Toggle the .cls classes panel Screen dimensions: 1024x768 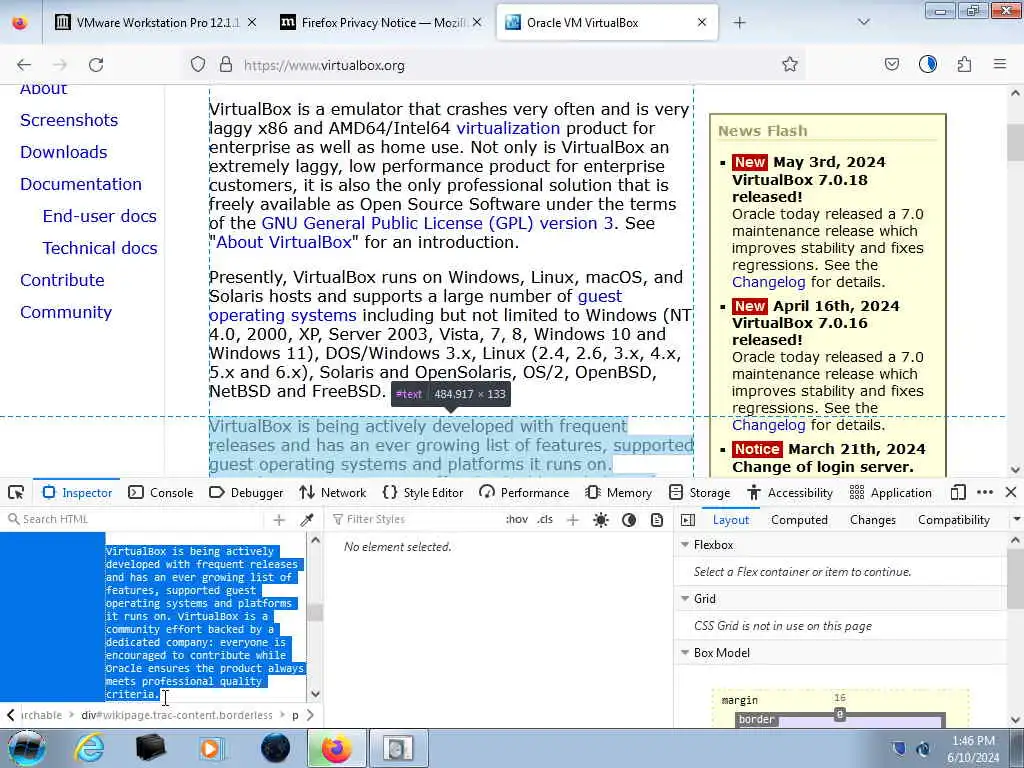point(545,519)
